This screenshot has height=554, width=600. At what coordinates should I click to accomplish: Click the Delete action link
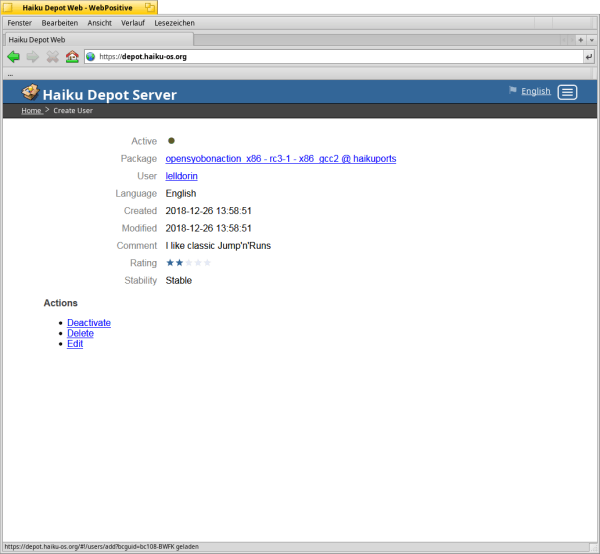tap(80, 333)
